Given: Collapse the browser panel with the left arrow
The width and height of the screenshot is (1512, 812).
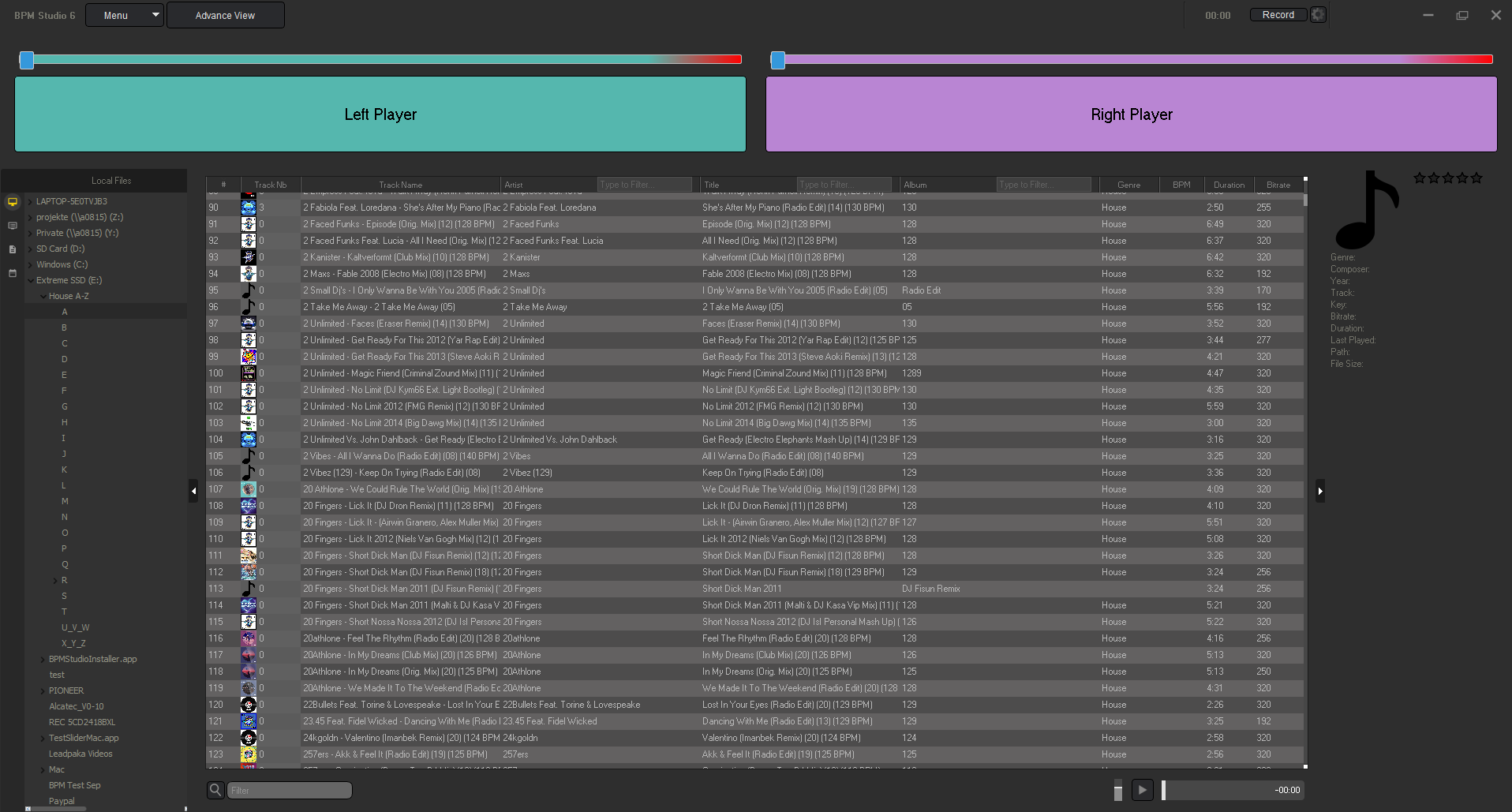Looking at the screenshot, I should (x=193, y=491).
